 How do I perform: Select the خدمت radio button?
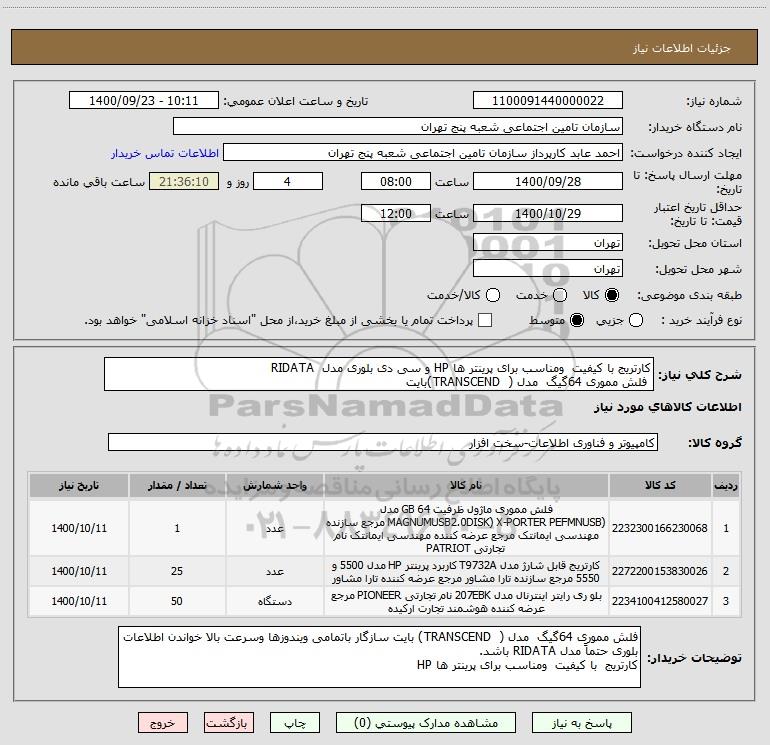[x=560, y=295]
